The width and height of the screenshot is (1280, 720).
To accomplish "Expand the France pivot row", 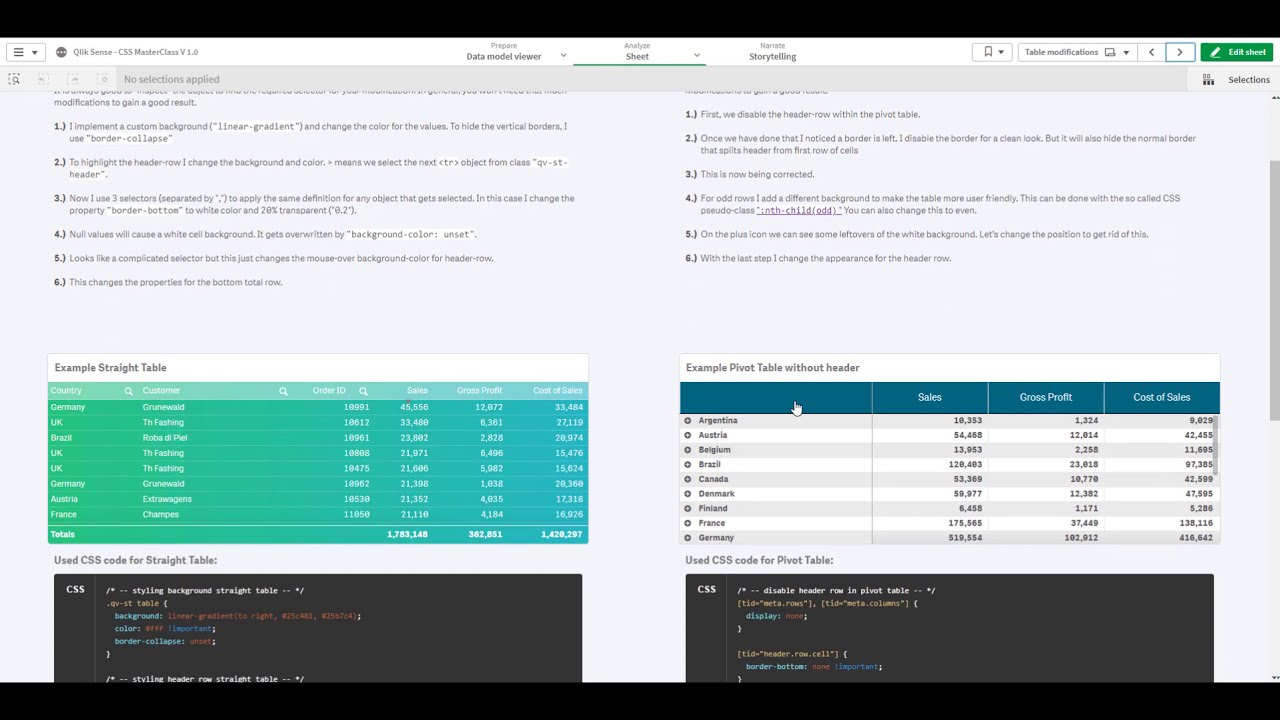I will 688,523.
